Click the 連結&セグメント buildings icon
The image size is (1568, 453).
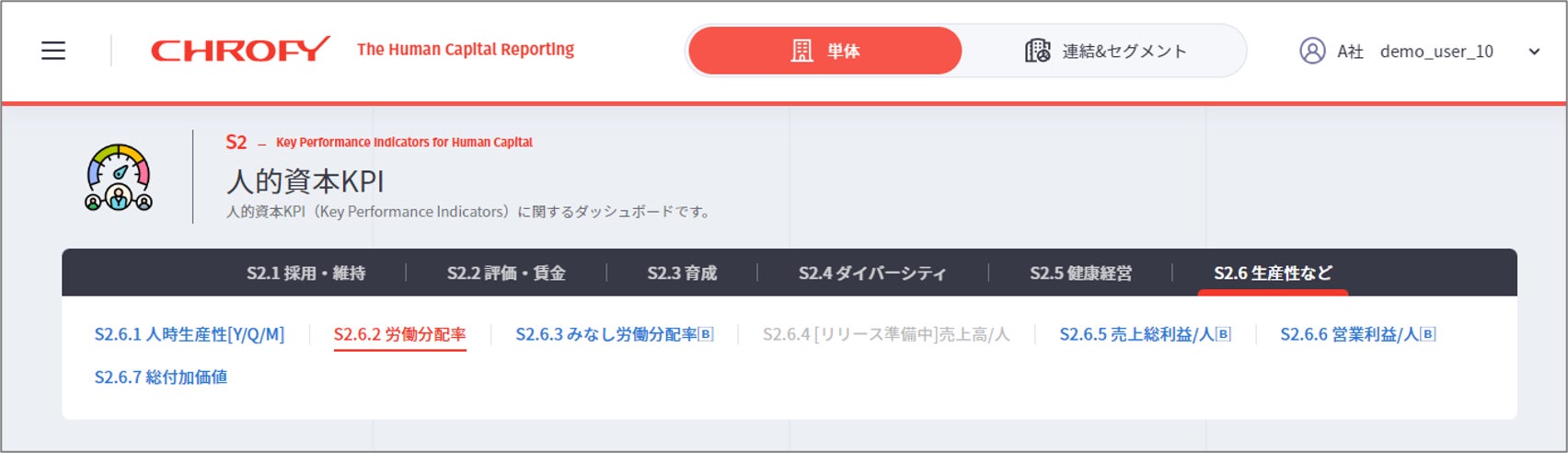[1037, 51]
